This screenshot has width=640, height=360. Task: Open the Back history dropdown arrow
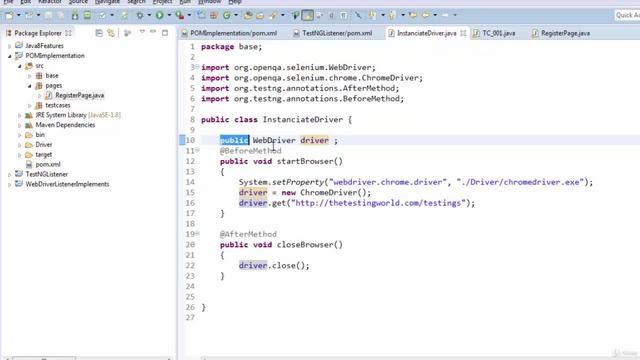tap(435, 16)
